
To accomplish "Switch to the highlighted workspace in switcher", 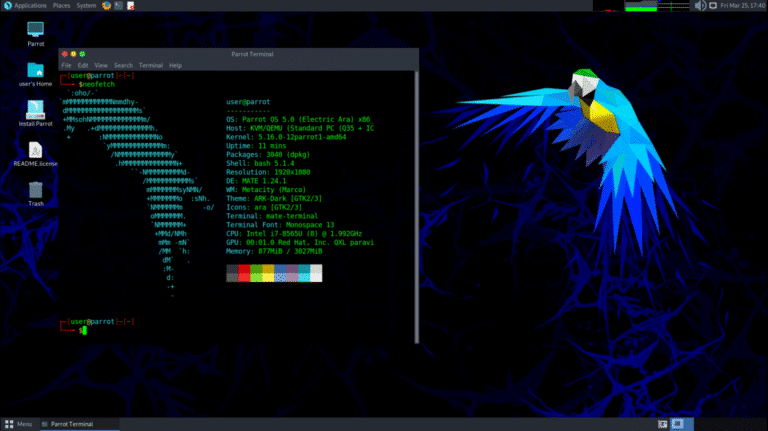I will tap(681, 424).
